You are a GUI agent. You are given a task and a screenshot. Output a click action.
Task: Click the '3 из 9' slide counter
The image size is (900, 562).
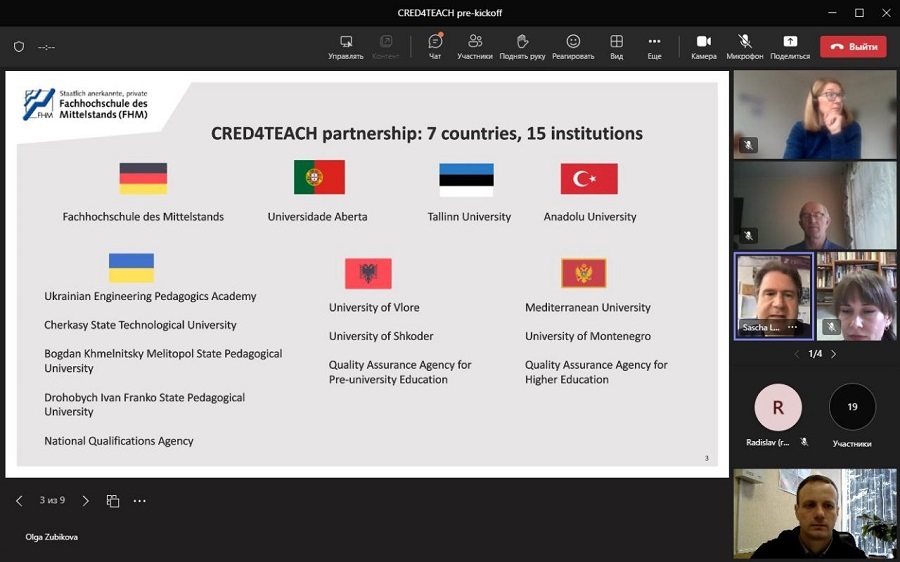click(52, 500)
